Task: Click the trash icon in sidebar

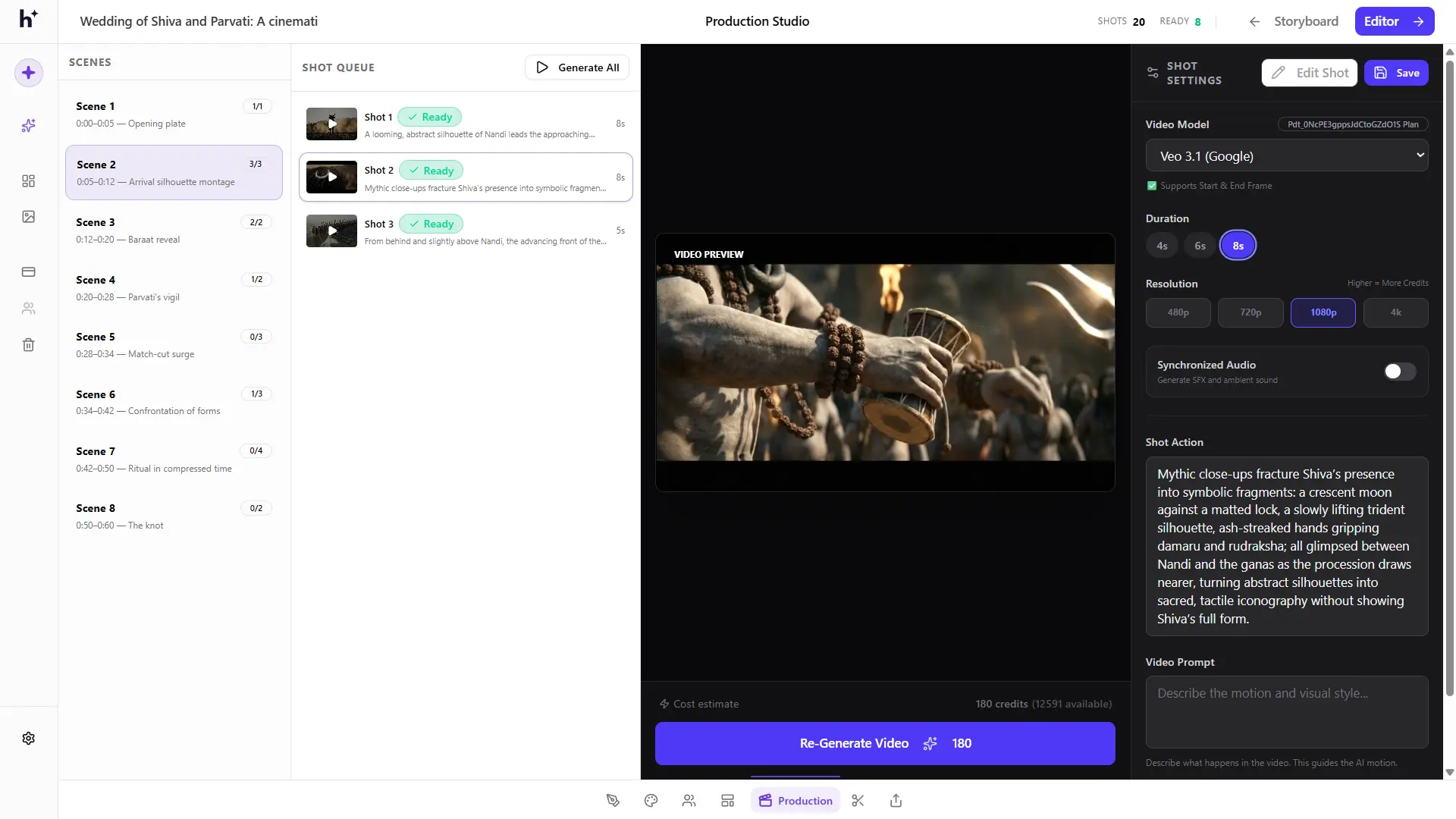Action: point(29,345)
